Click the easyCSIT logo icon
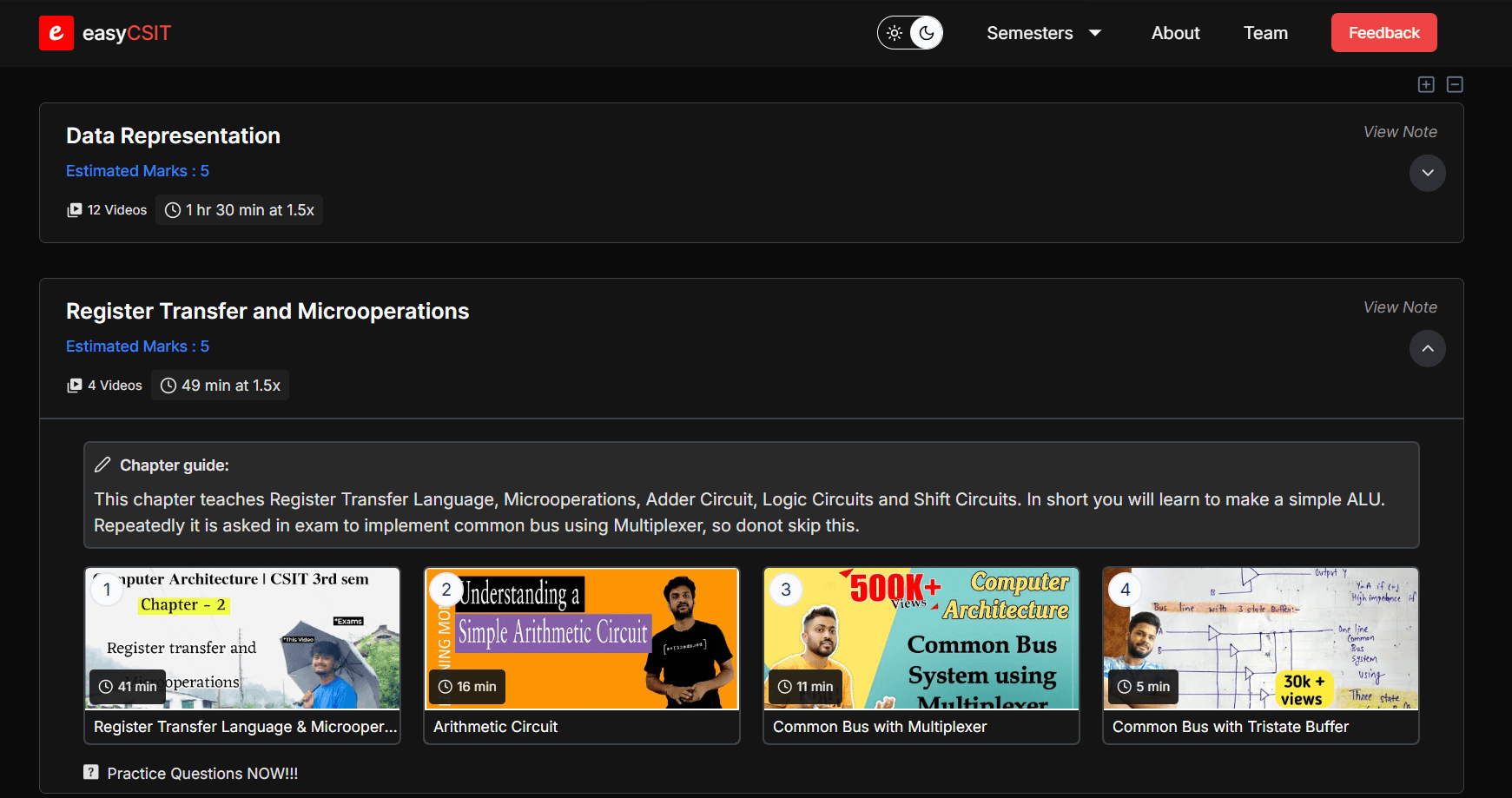 56,33
